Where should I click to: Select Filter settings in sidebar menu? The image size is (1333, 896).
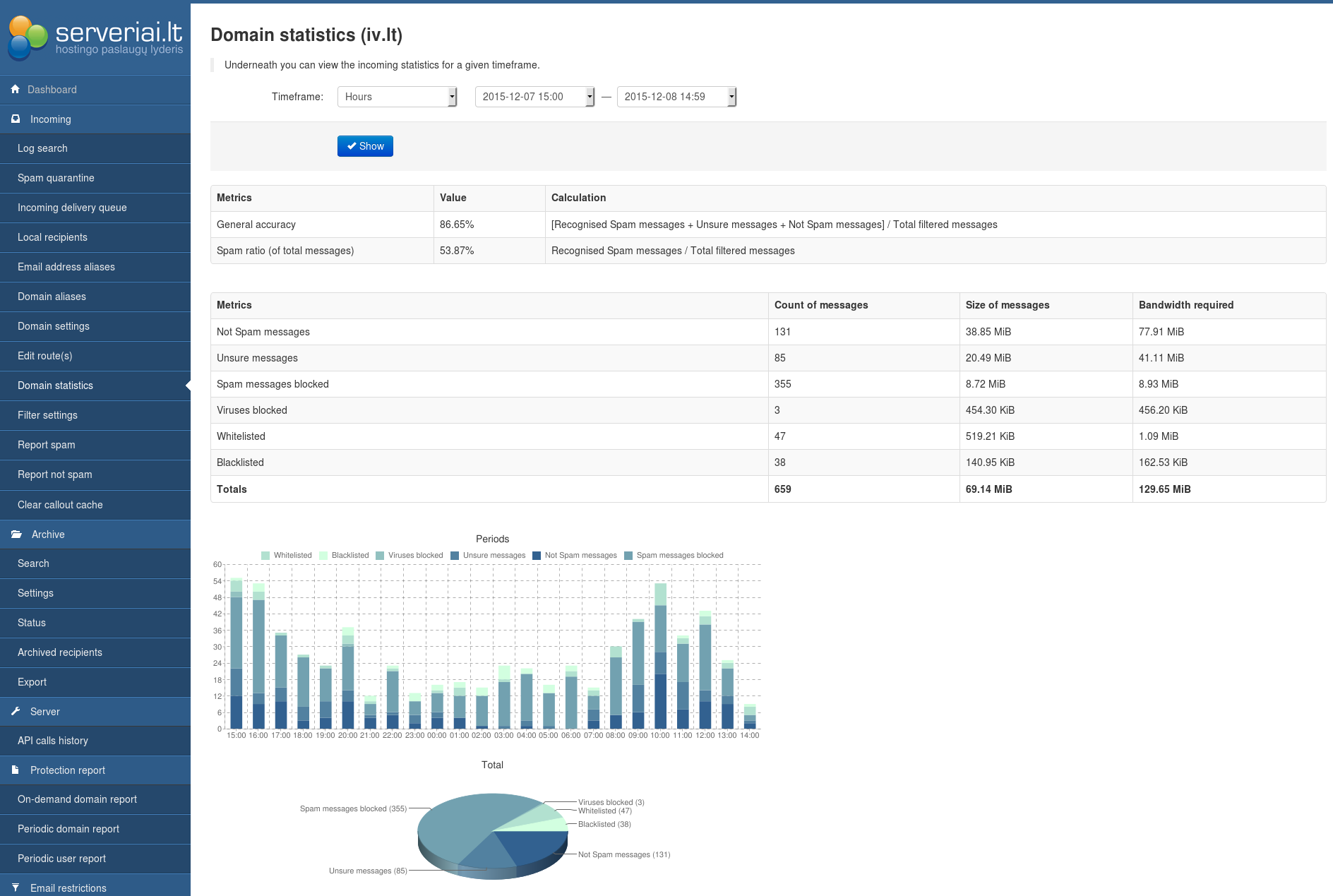(47, 415)
